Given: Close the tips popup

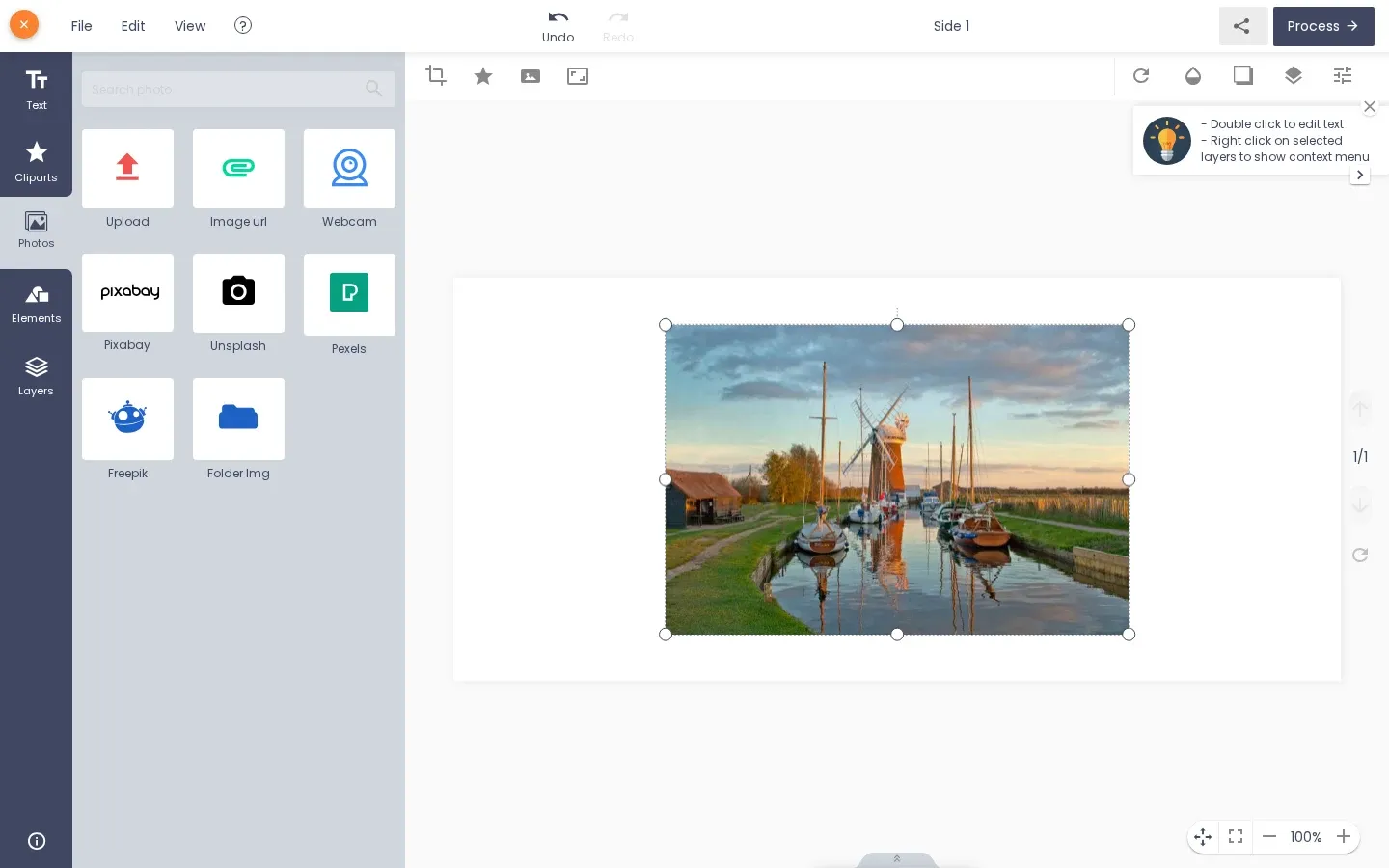Looking at the screenshot, I should (1370, 106).
